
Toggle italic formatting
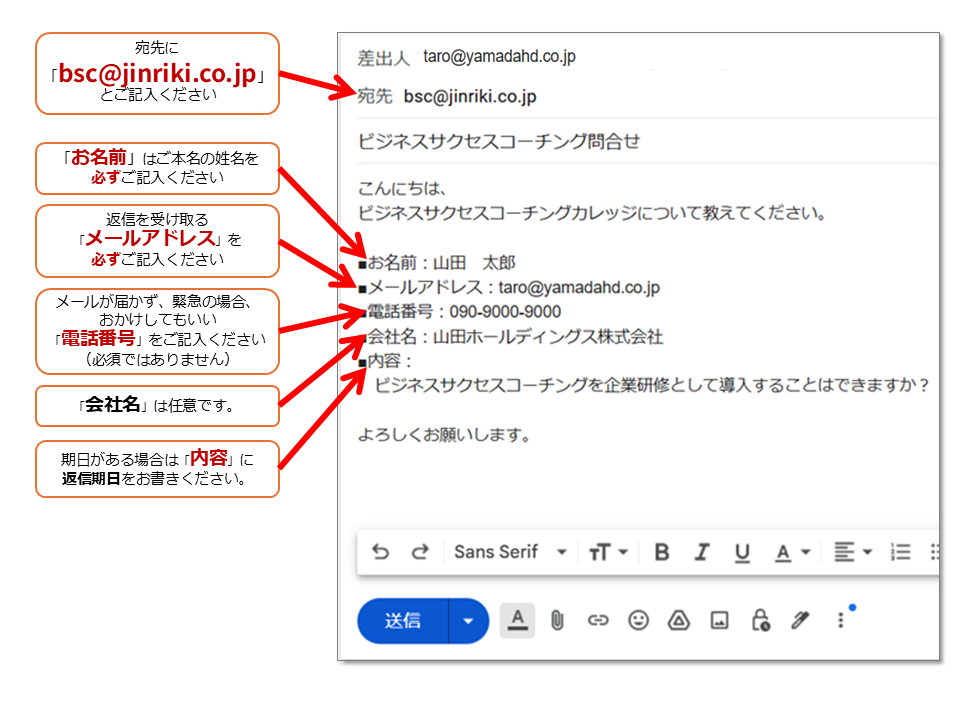coord(702,552)
